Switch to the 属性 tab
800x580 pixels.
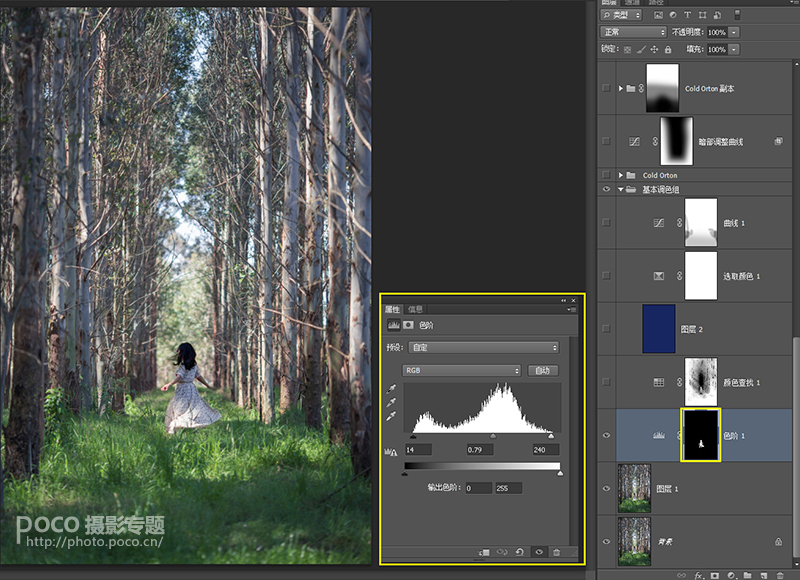pyautogui.click(x=392, y=309)
